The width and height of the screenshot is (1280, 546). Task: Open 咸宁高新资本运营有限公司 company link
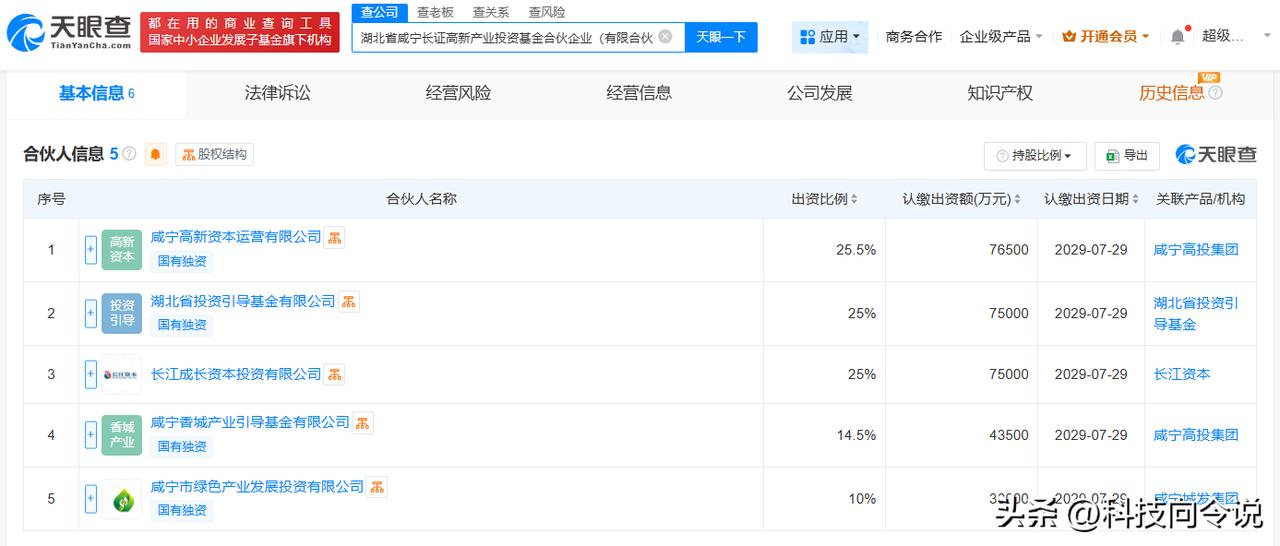coord(236,237)
